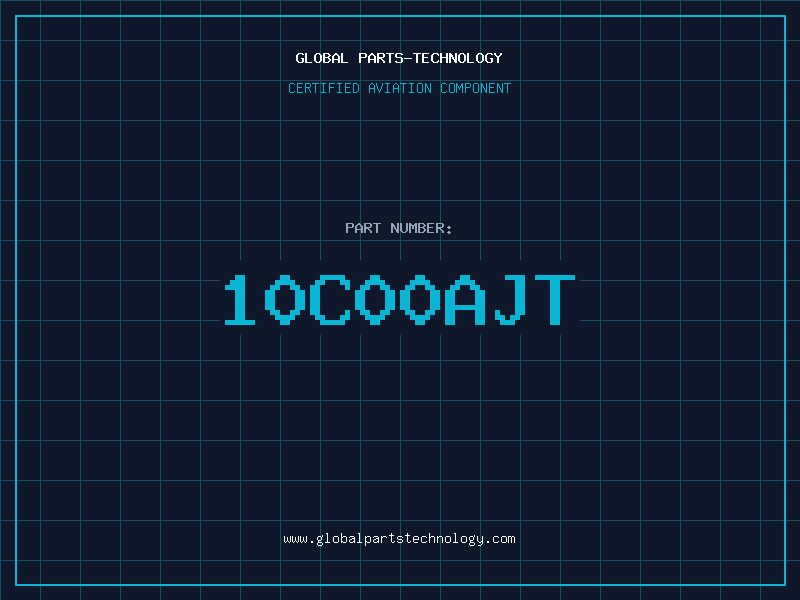Click the zero directly before letter A
This screenshot has height=600, width=800.
click(420, 300)
